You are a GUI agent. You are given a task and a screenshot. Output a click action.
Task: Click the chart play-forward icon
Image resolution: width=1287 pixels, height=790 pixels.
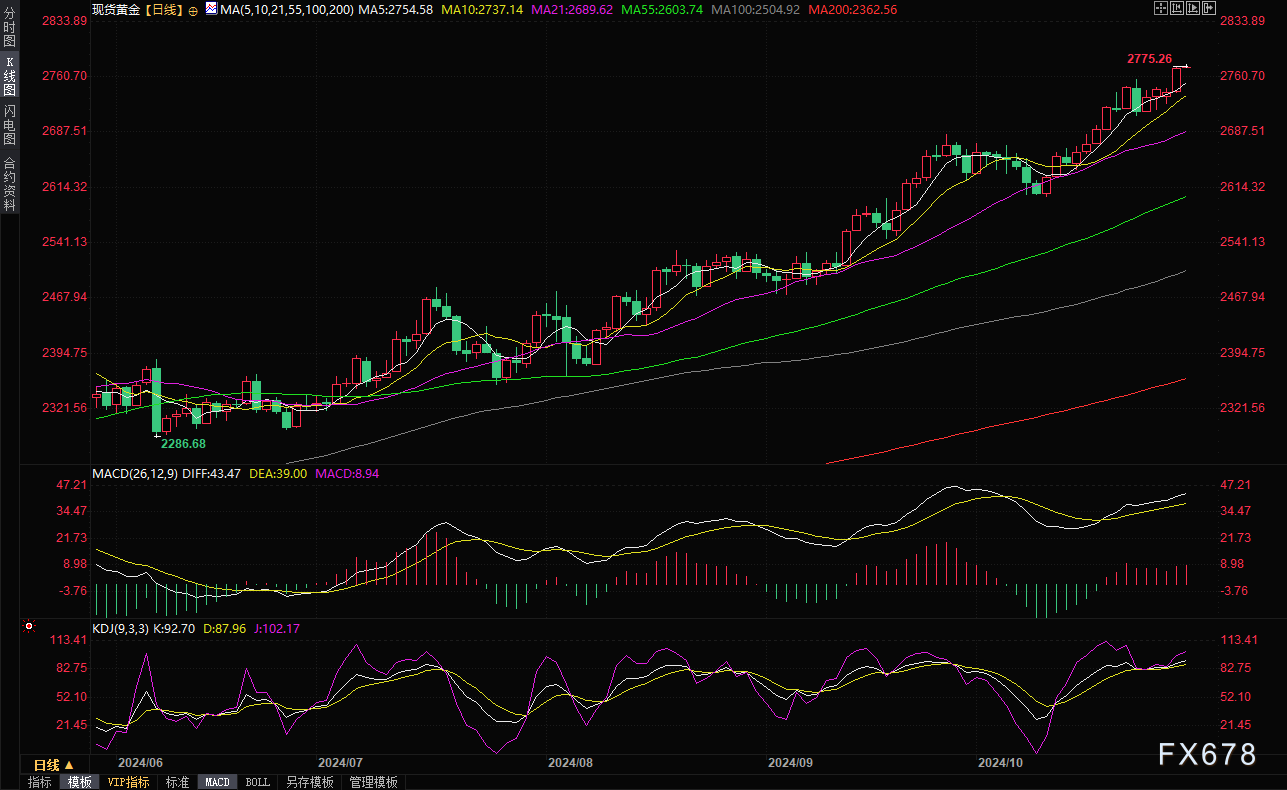pyautogui.click(x=1193, y=8)
